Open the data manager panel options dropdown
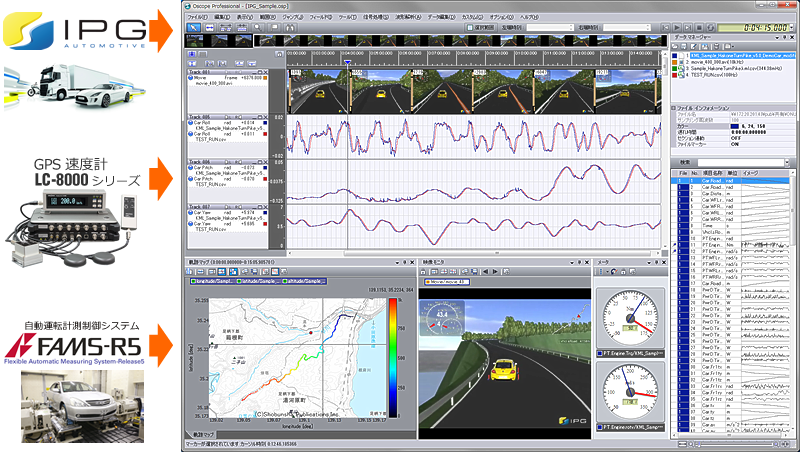Screen dimensions: 800x453 point(777,38)
